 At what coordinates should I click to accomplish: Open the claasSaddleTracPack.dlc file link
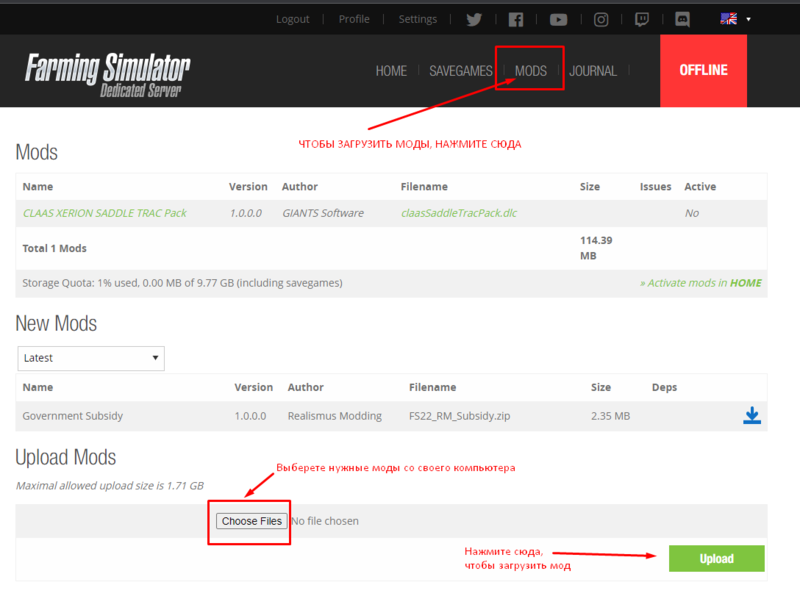point(459,213)
